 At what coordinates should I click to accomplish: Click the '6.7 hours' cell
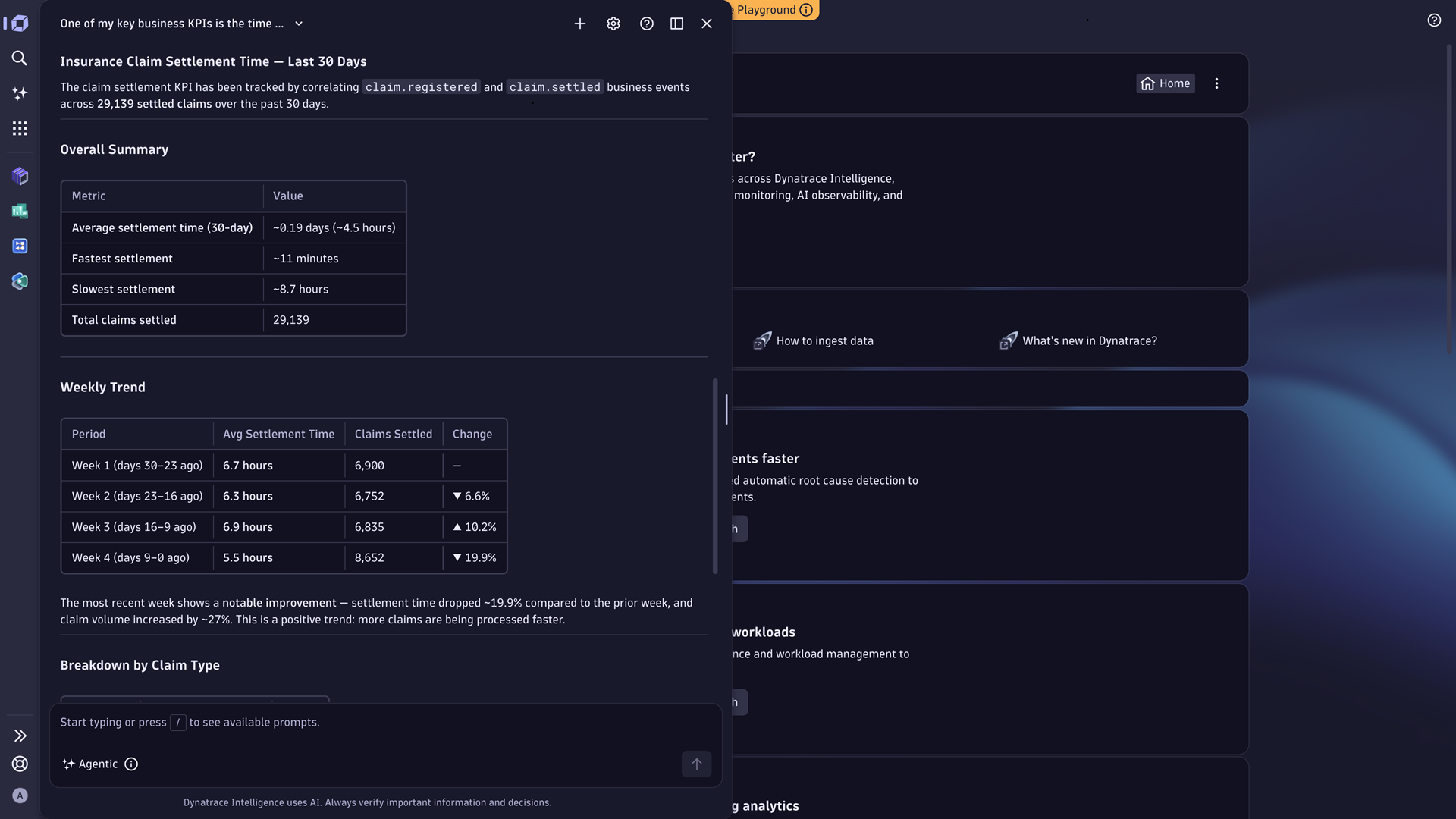click(279, 466)
